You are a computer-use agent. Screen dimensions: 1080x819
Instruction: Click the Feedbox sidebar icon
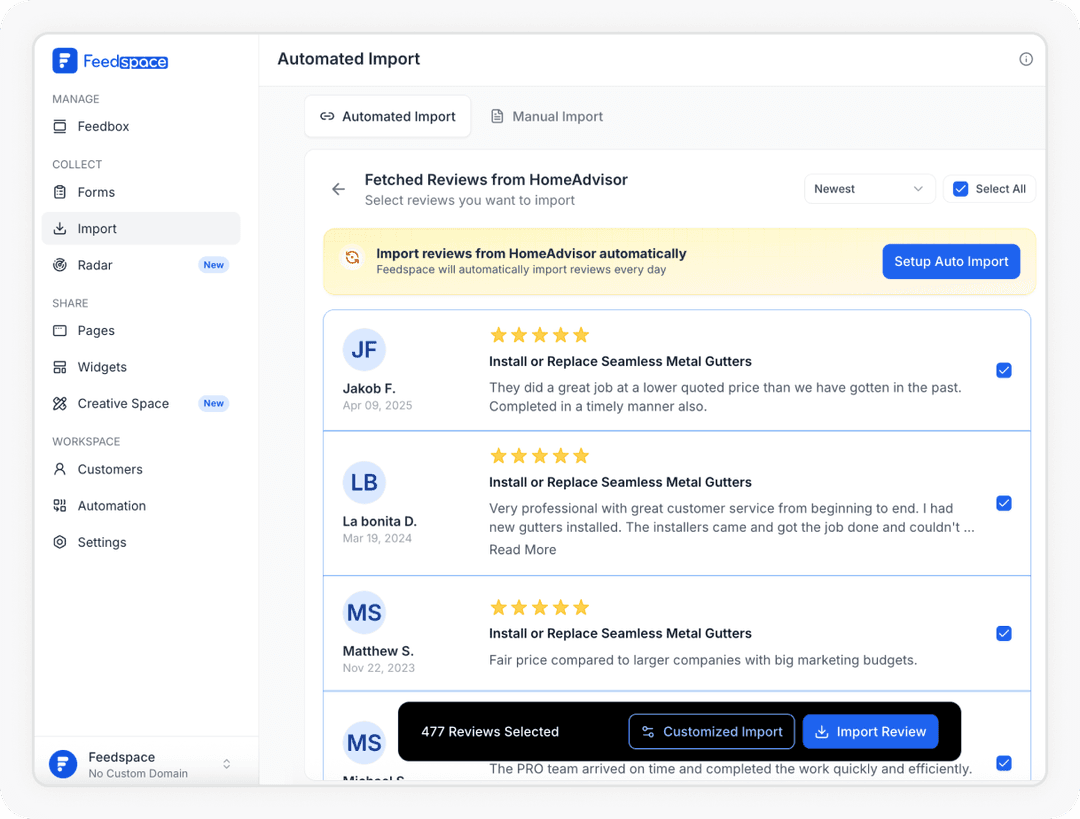[x=60, y=127]
